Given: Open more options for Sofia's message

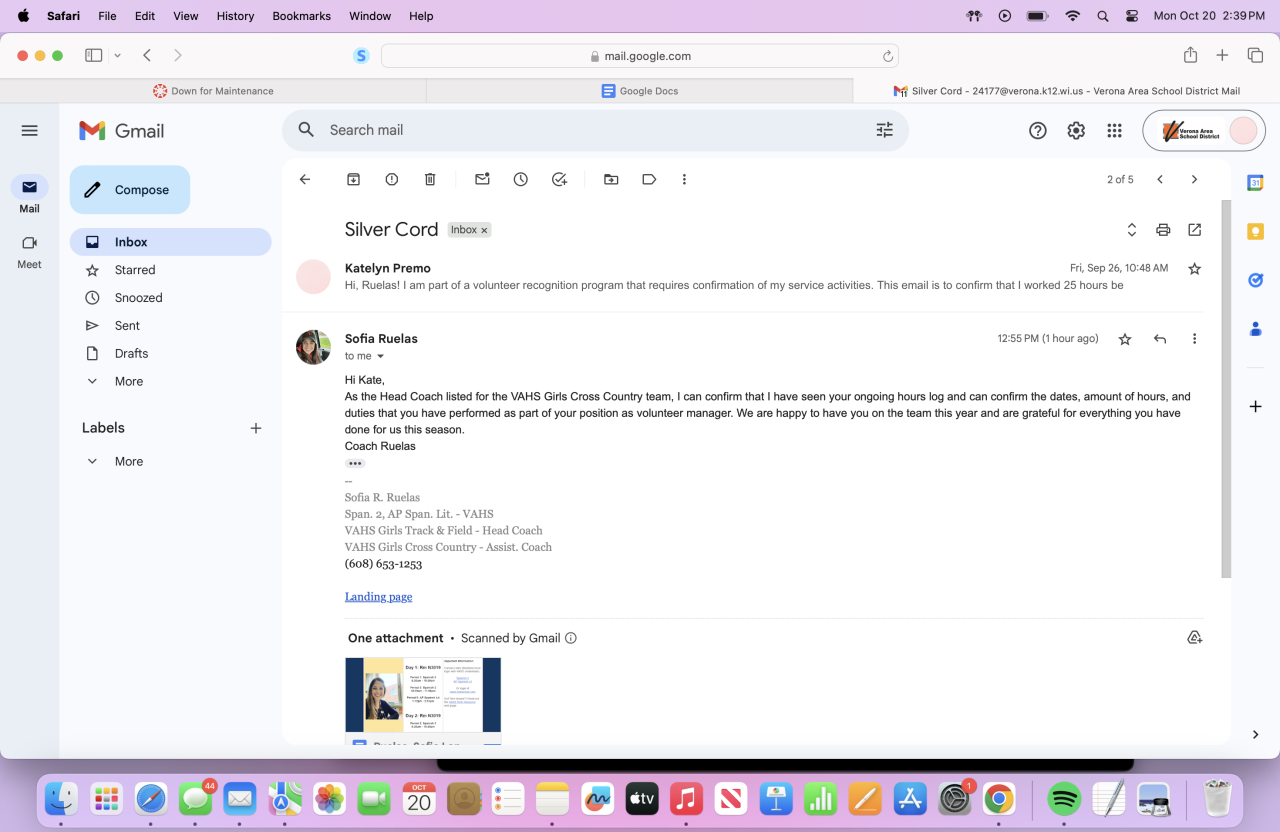Looking at the screenshot, I should click(x=1194, y=339).
